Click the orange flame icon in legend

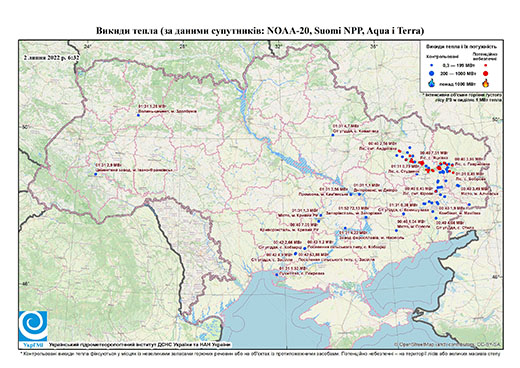pyautogui.click(x=486, y=83)
